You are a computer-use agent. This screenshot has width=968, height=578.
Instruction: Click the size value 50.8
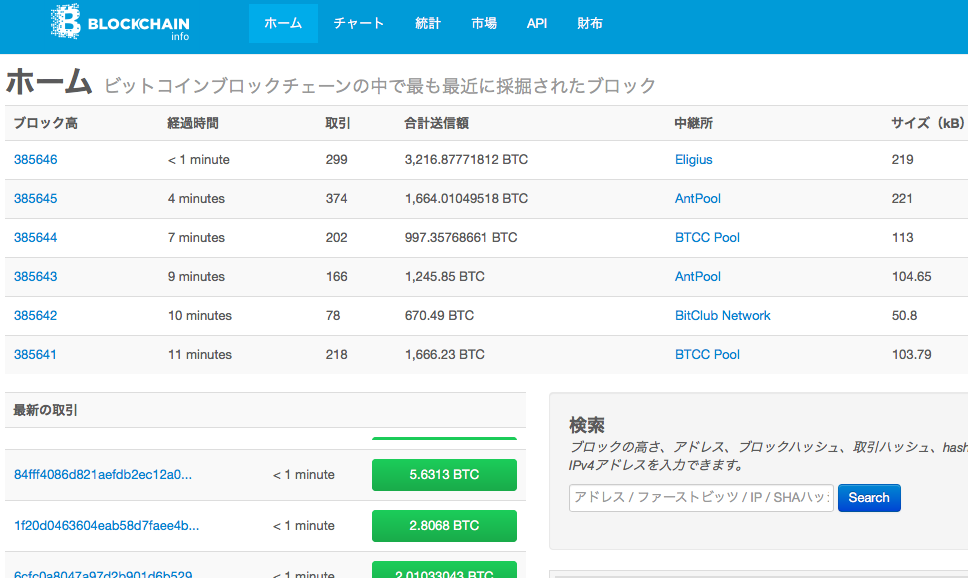click(904, 316)
